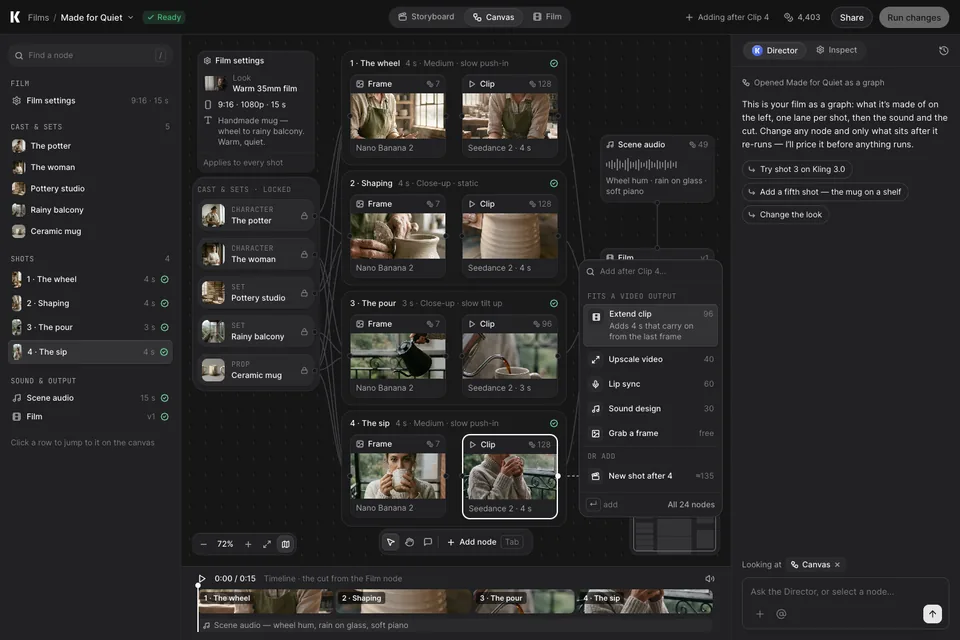Viewport: 960px width, 640px height.
Task: Select shot '3 · The pour' in sidebar
Action: click(90, 327)
